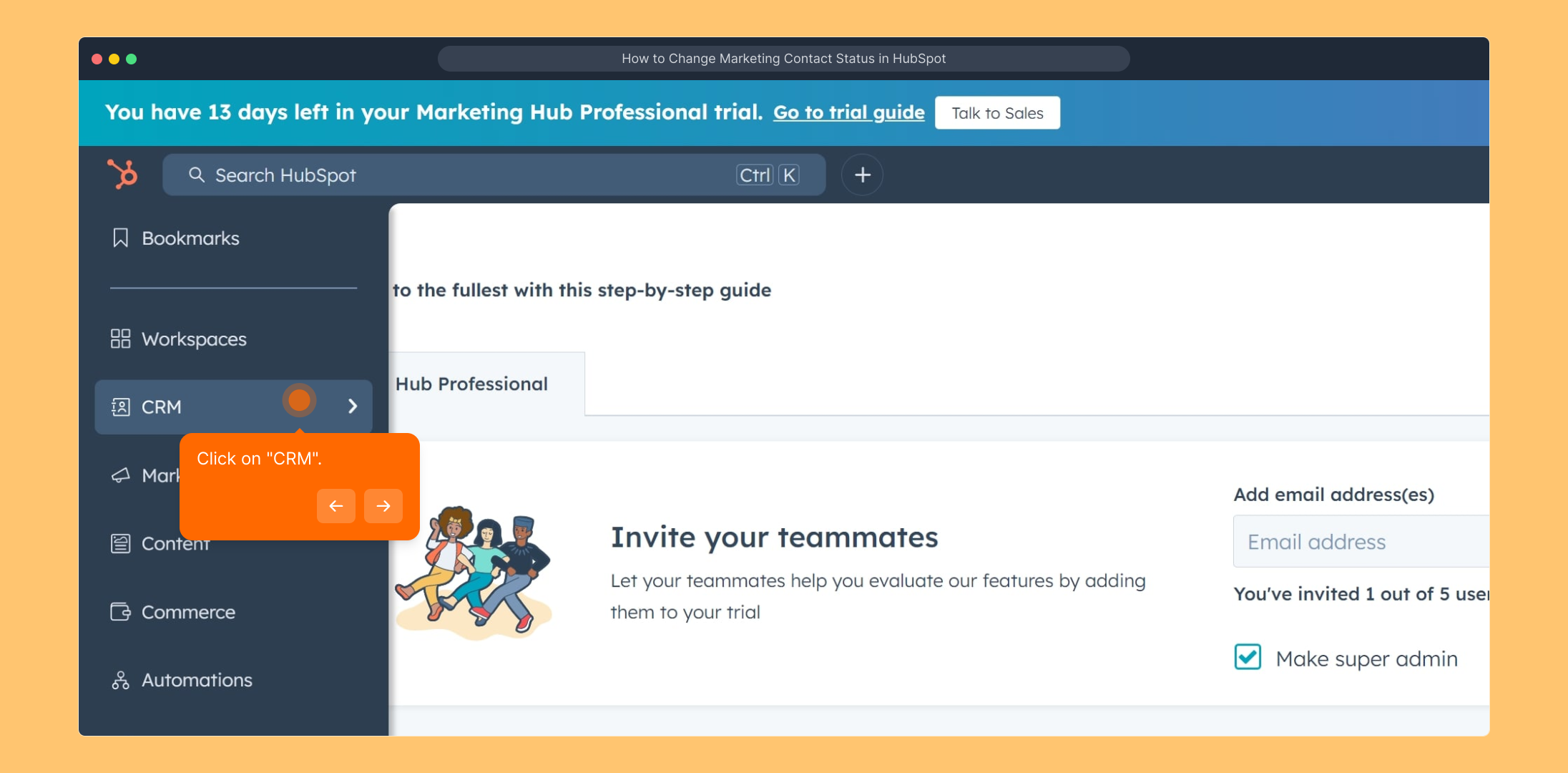Uncheck Make super admin checkbox

pyautogui.click(x=1248, y=657)
